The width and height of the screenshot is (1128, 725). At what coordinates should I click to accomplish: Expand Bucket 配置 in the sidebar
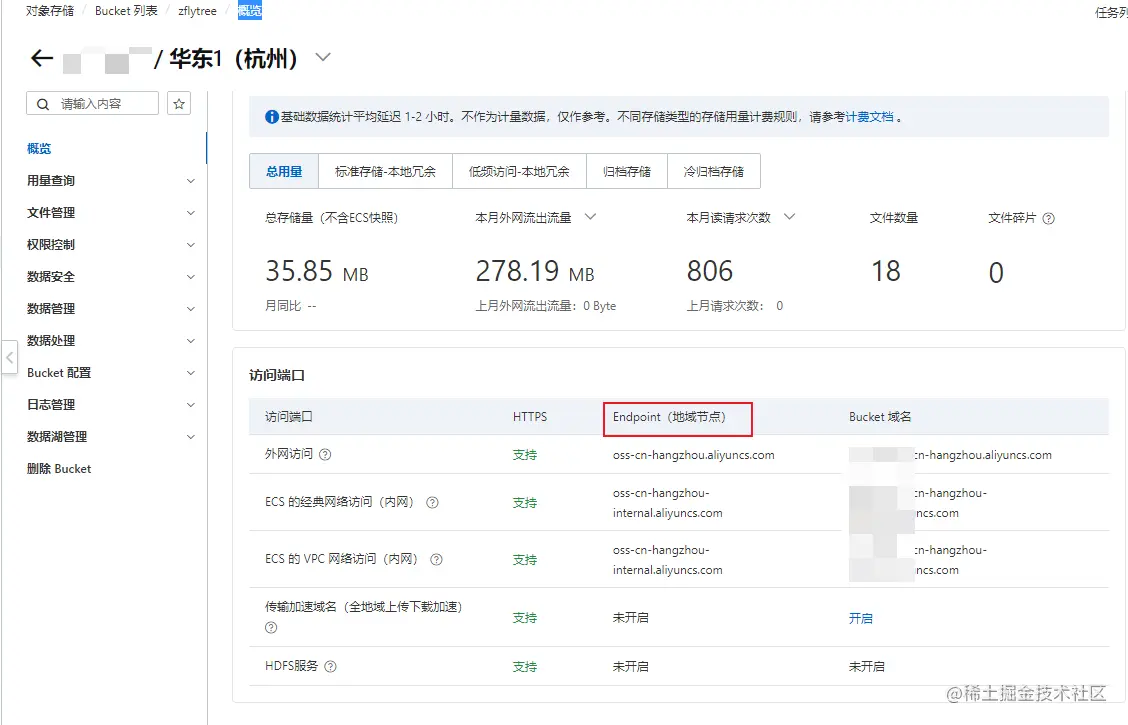point(191,373)
